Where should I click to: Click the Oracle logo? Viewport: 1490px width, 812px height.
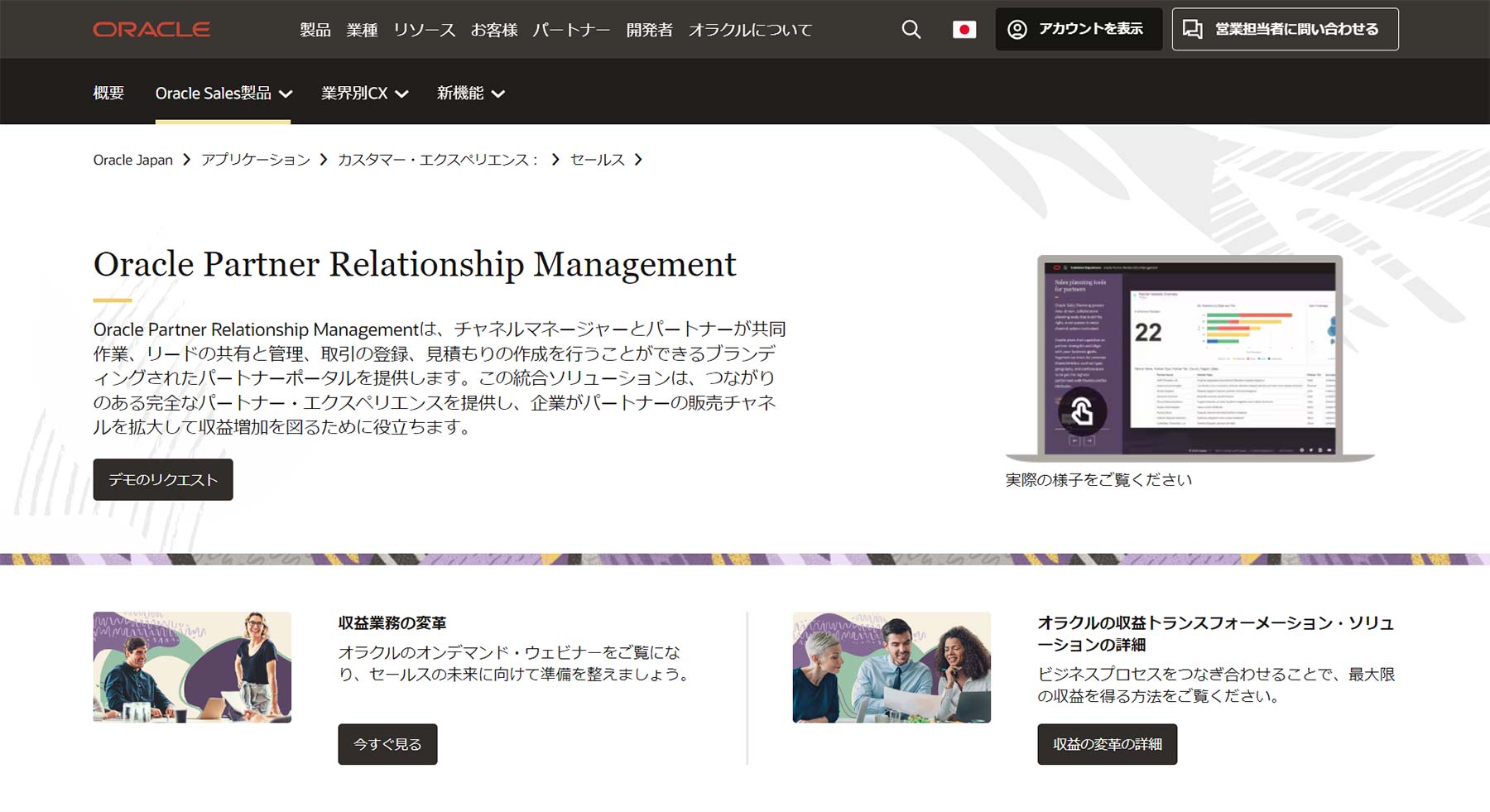[151, 29]
